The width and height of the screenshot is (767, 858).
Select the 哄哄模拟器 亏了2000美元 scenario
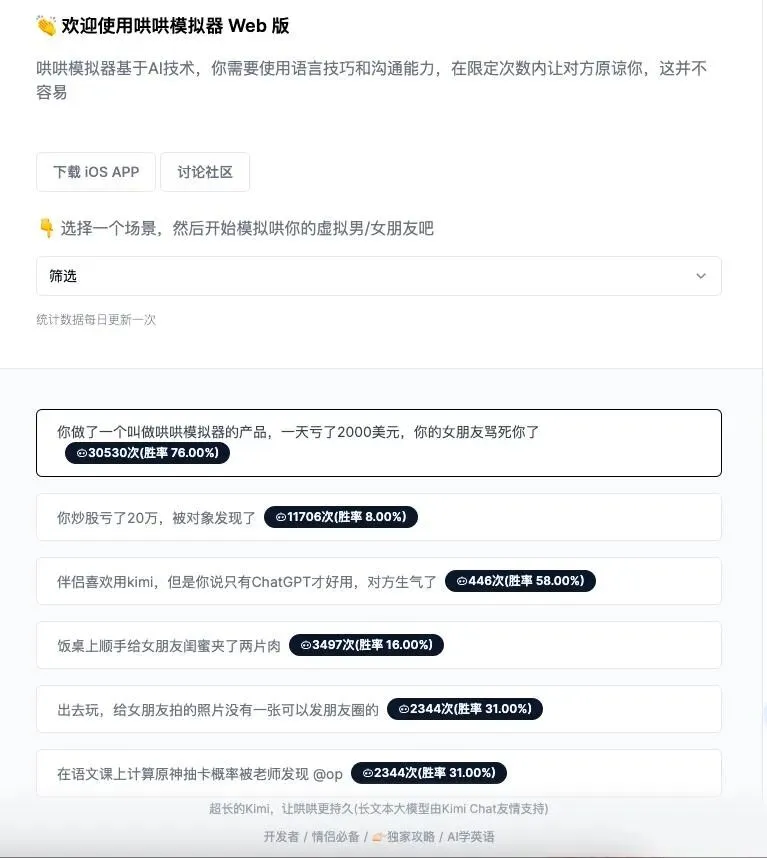pyautogui.click(x=379, y=443)
